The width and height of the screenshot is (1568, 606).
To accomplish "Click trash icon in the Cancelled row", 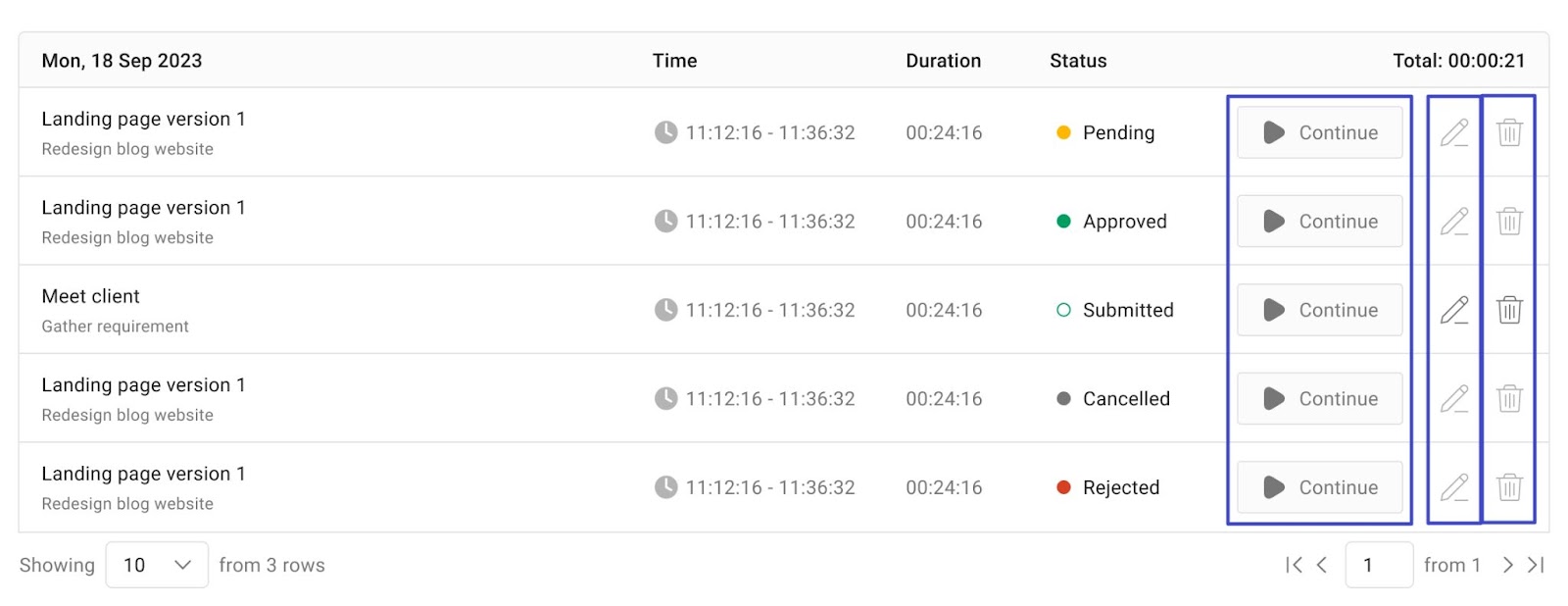I will click(1509, 399).
